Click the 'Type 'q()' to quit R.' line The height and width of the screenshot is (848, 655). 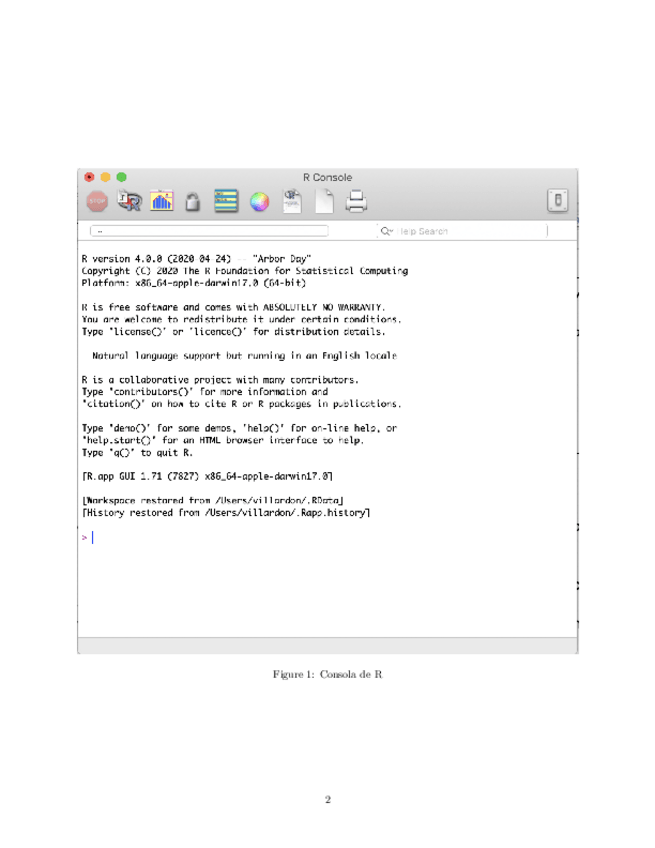137,452
